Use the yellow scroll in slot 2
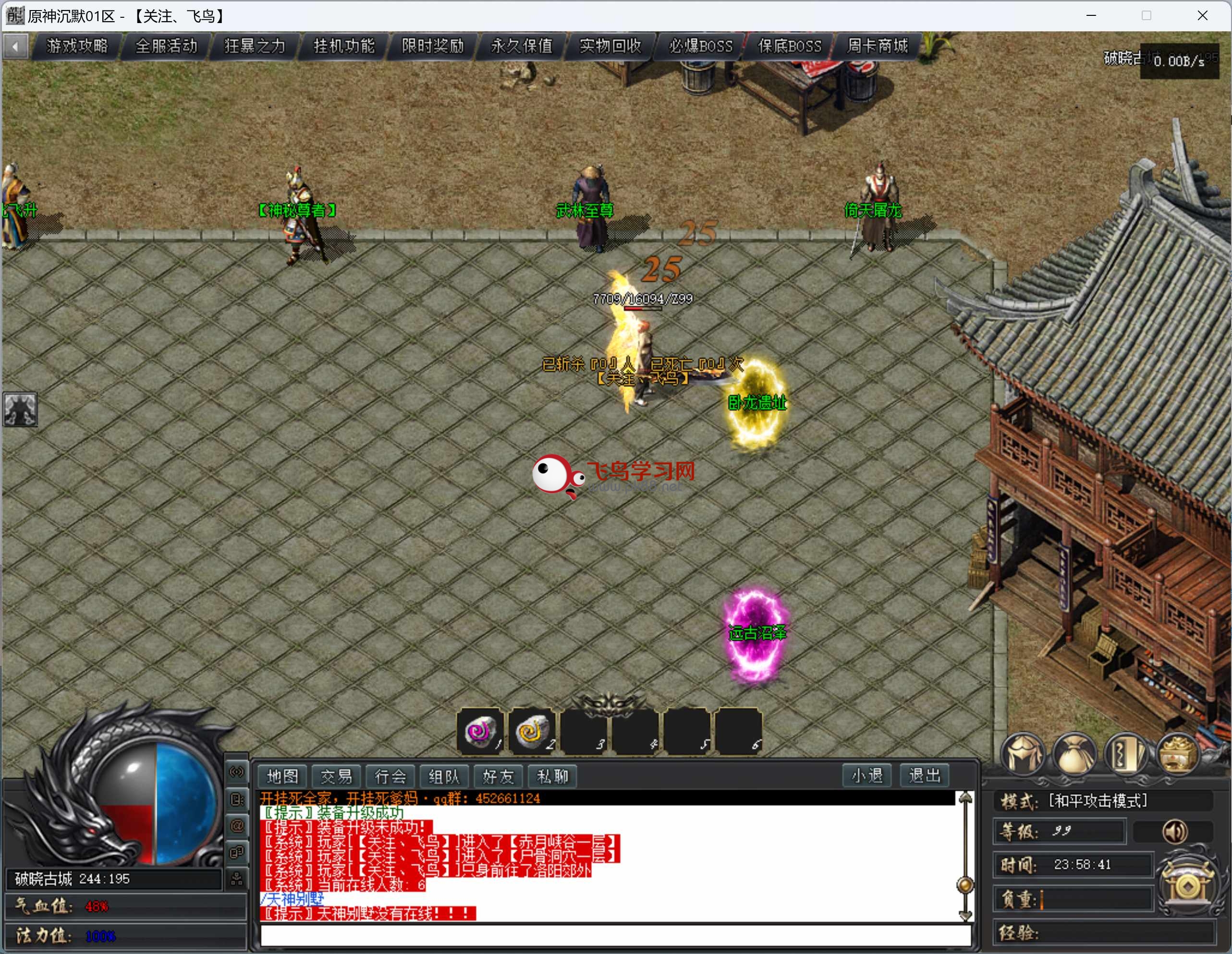Viewport: 1232px width, 954px height. pyautogui.click(x=532, y=731)
